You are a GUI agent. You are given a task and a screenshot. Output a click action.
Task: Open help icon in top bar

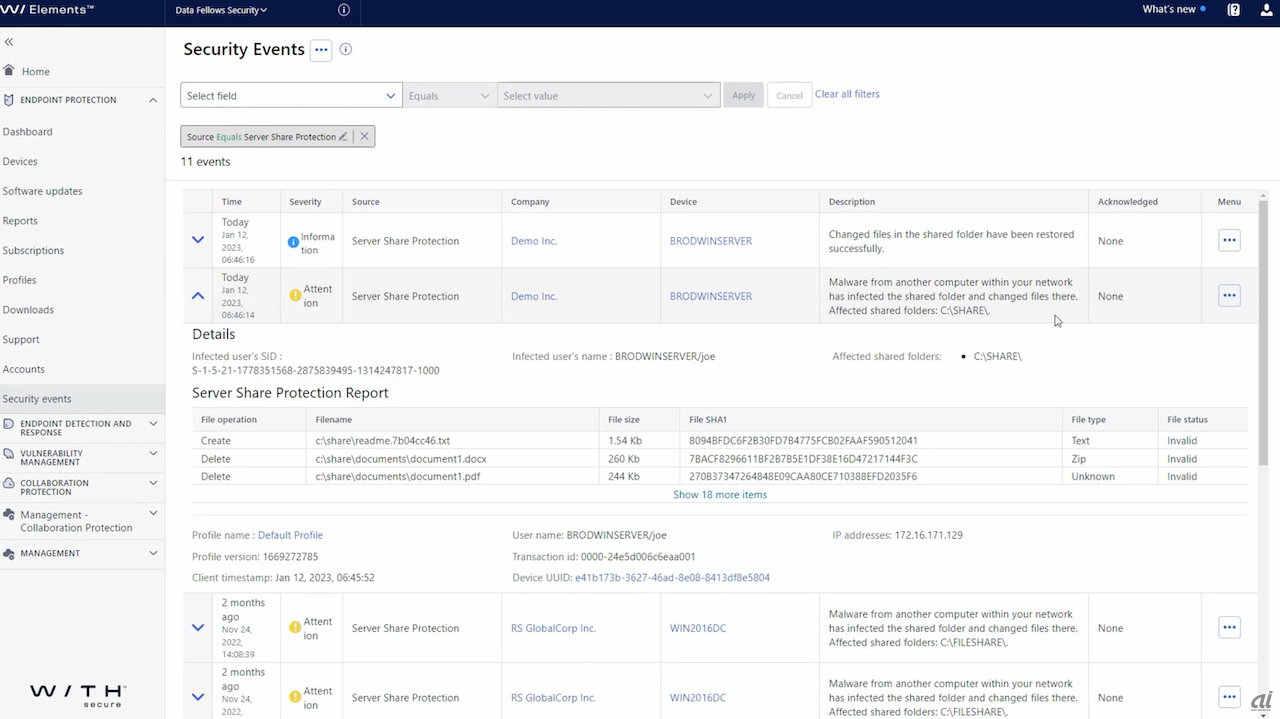click(1234, 10)
